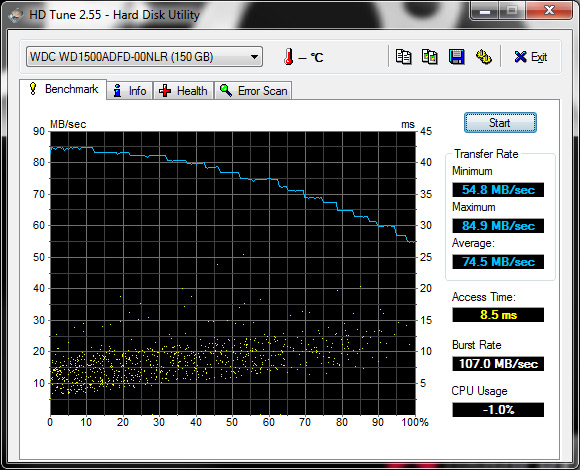580x470 pixels.
Task: Click the ms axis label on graph
Action: [408, 125]
